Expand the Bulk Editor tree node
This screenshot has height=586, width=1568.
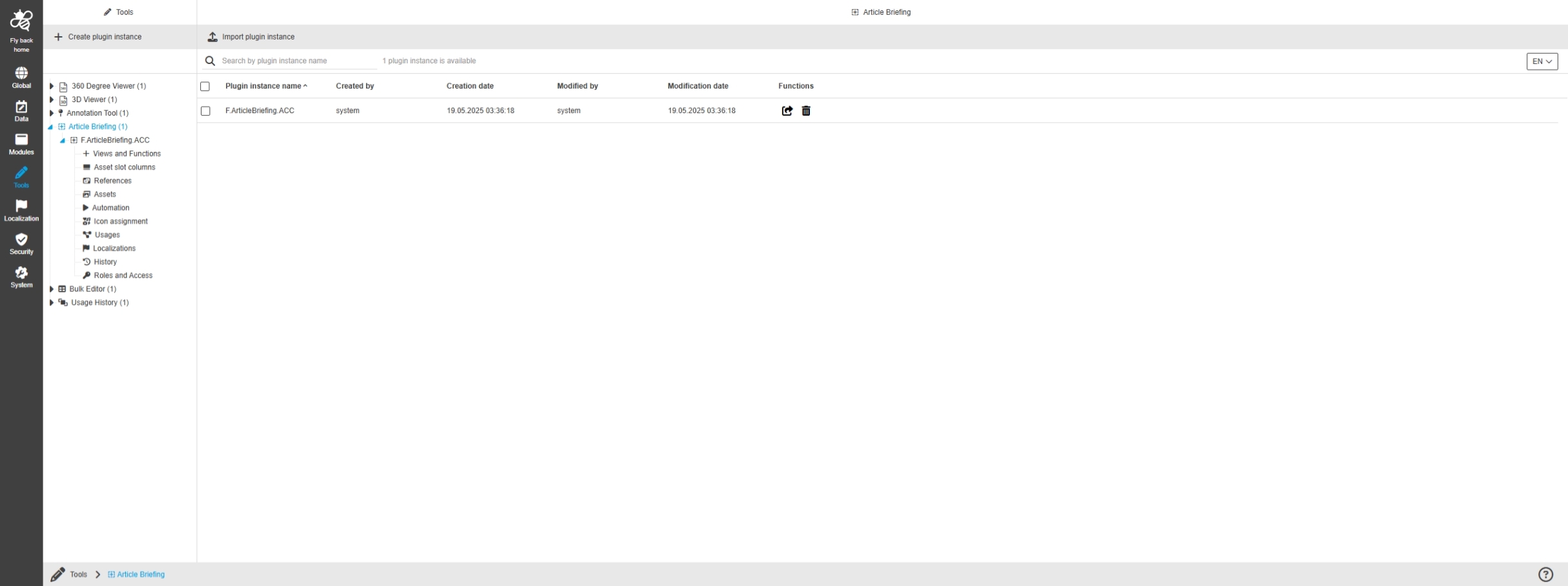[52, 289]
